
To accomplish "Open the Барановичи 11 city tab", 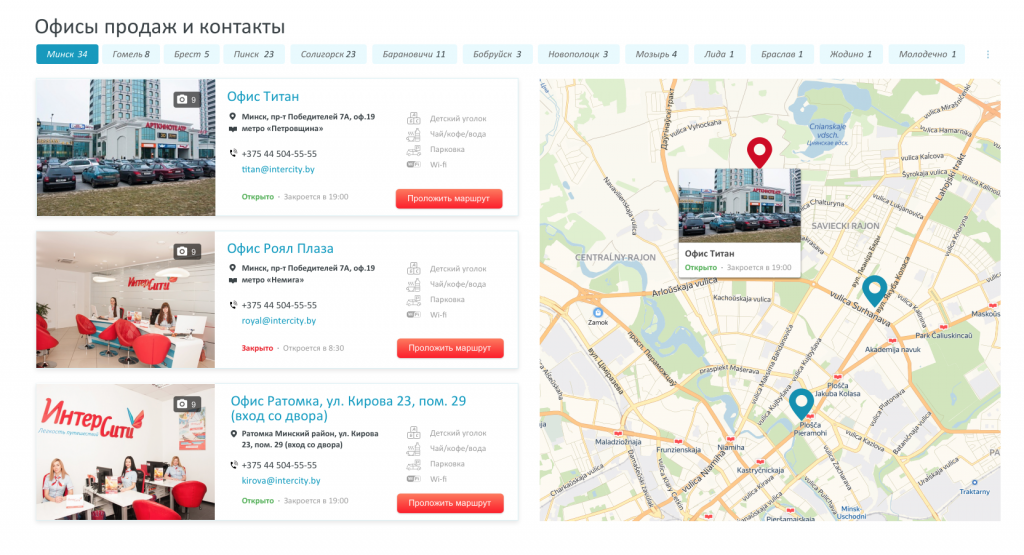I will pos(414,54).
